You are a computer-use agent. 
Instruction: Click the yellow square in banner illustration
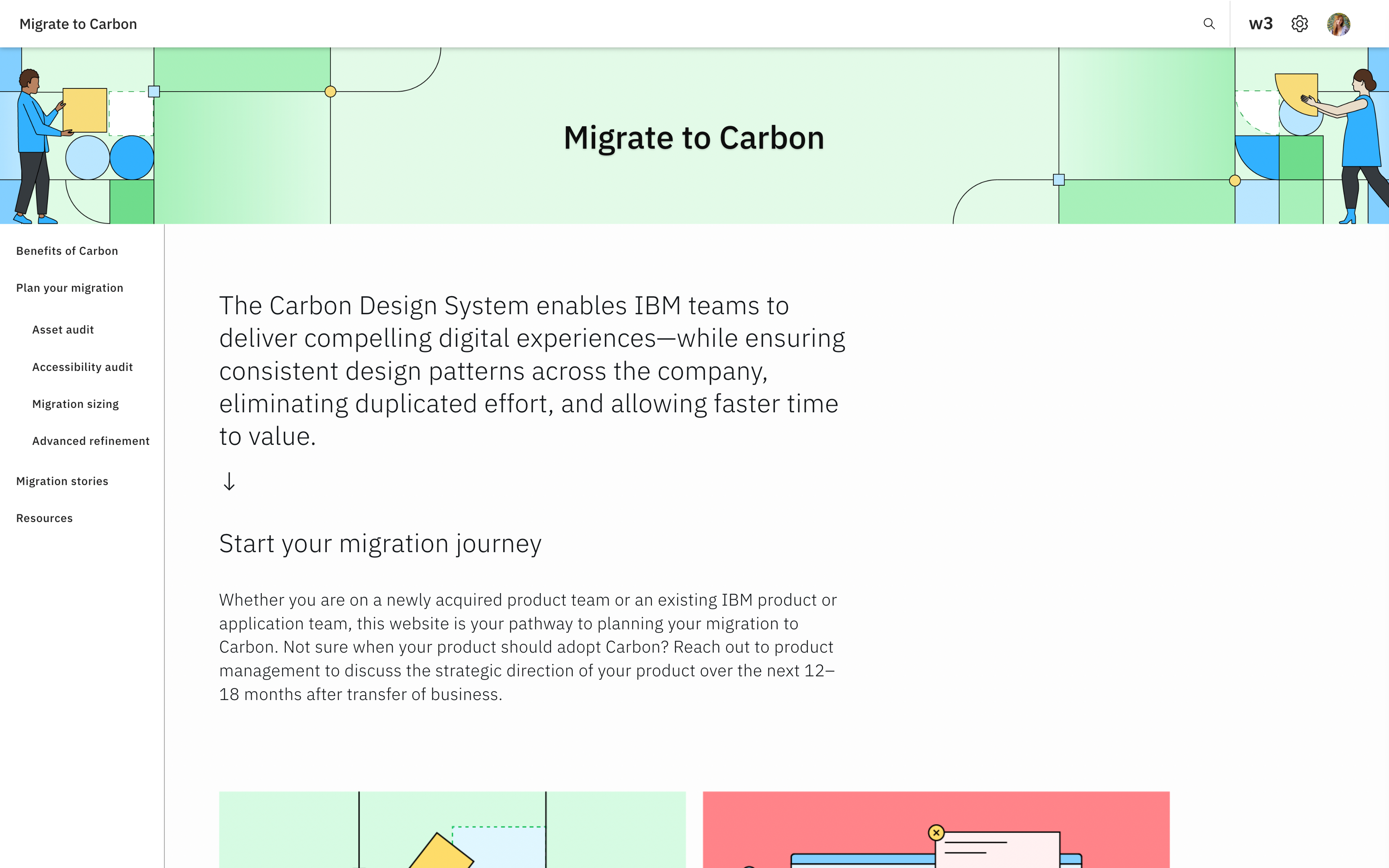pyautogui.click(x=85, y=110)
